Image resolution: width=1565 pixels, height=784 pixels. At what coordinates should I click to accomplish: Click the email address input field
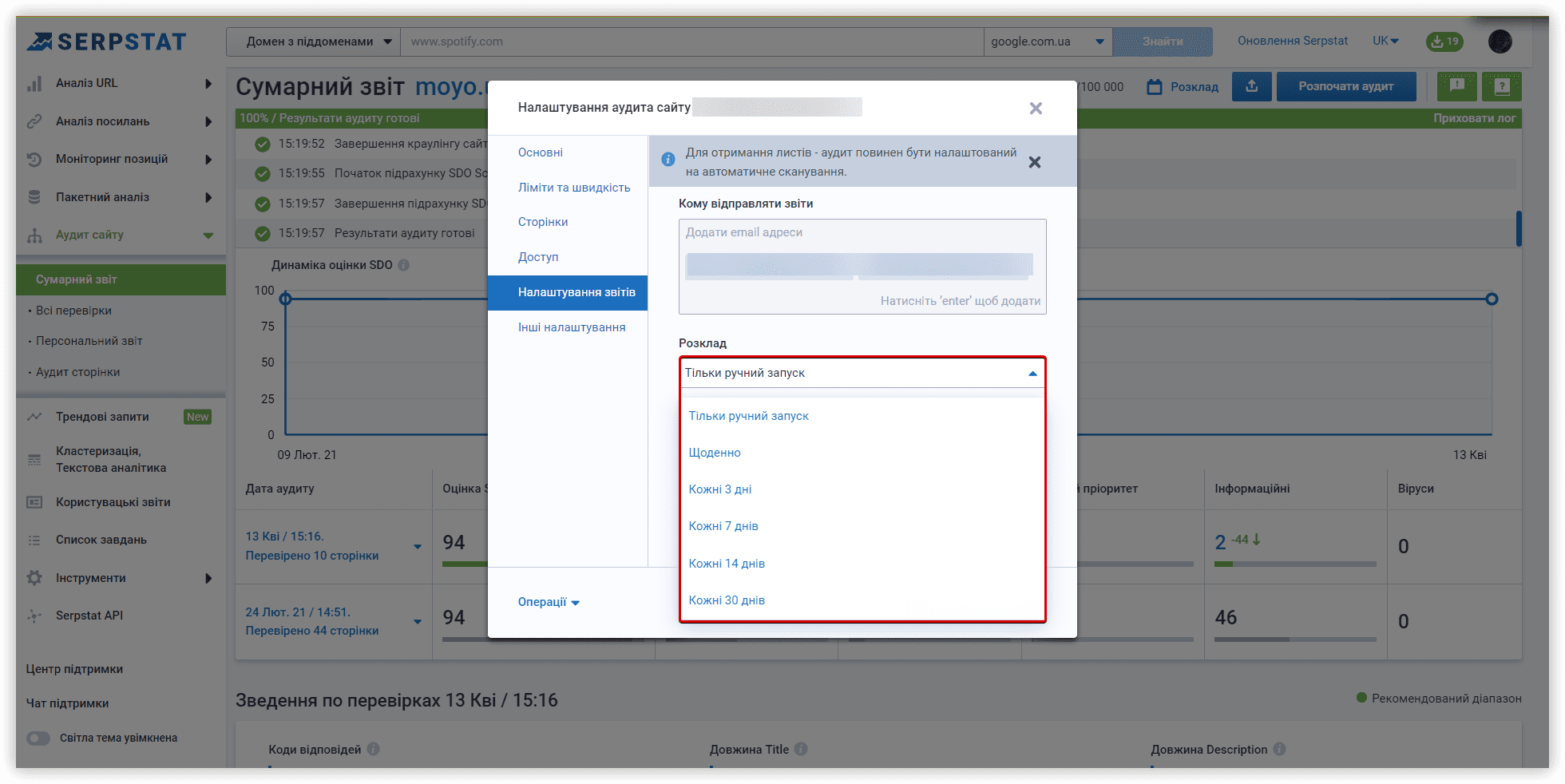tap(862, 267)
